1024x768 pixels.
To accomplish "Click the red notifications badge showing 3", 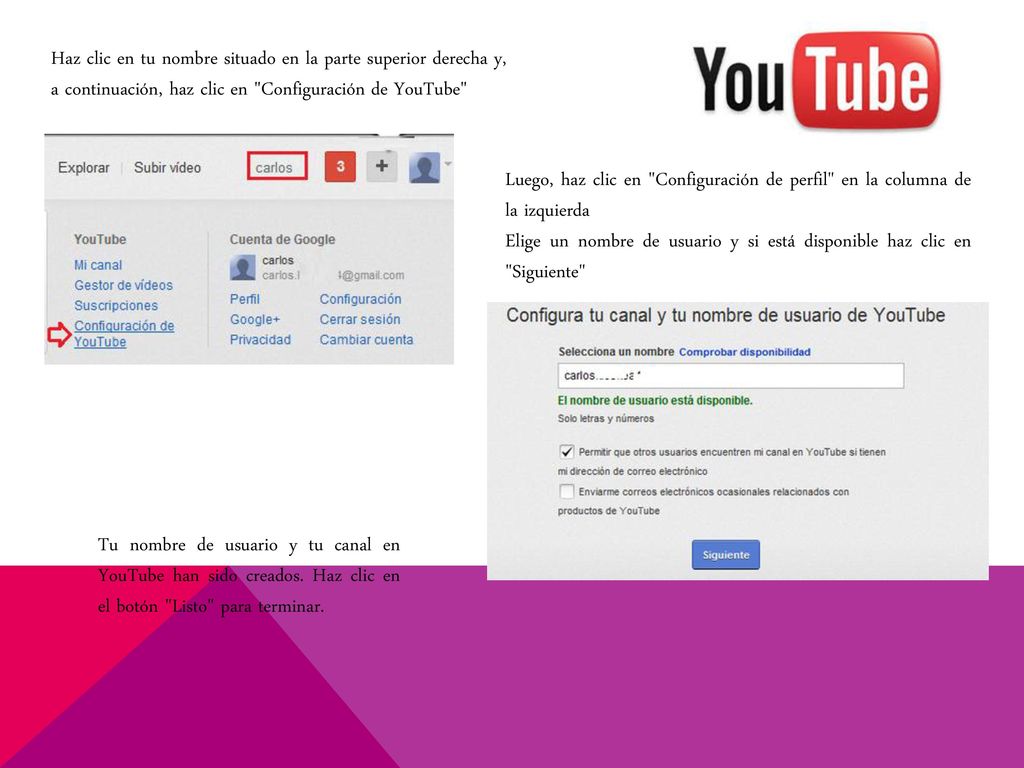I will point(340,167).
